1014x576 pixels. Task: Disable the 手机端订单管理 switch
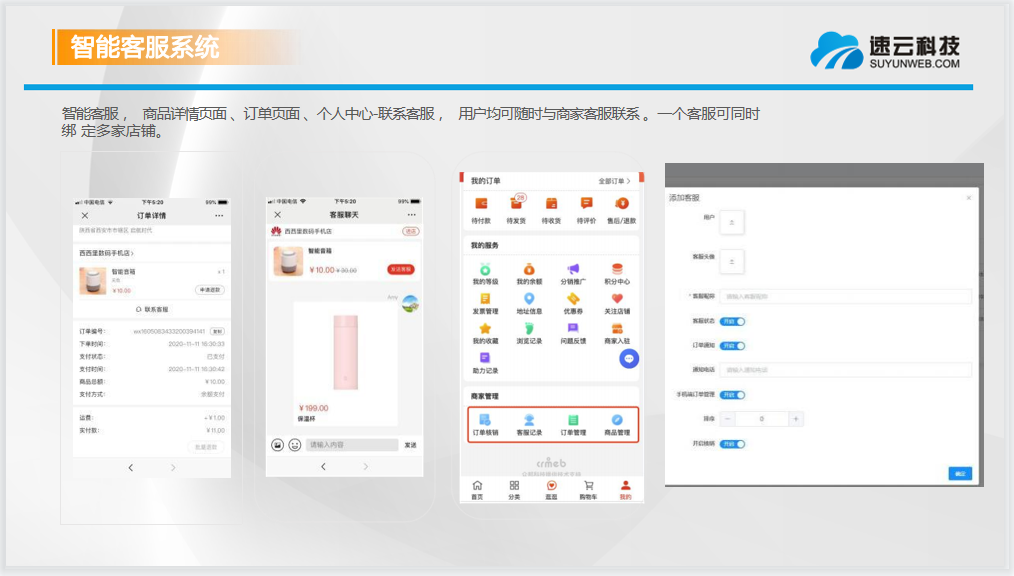click(733, 395)
